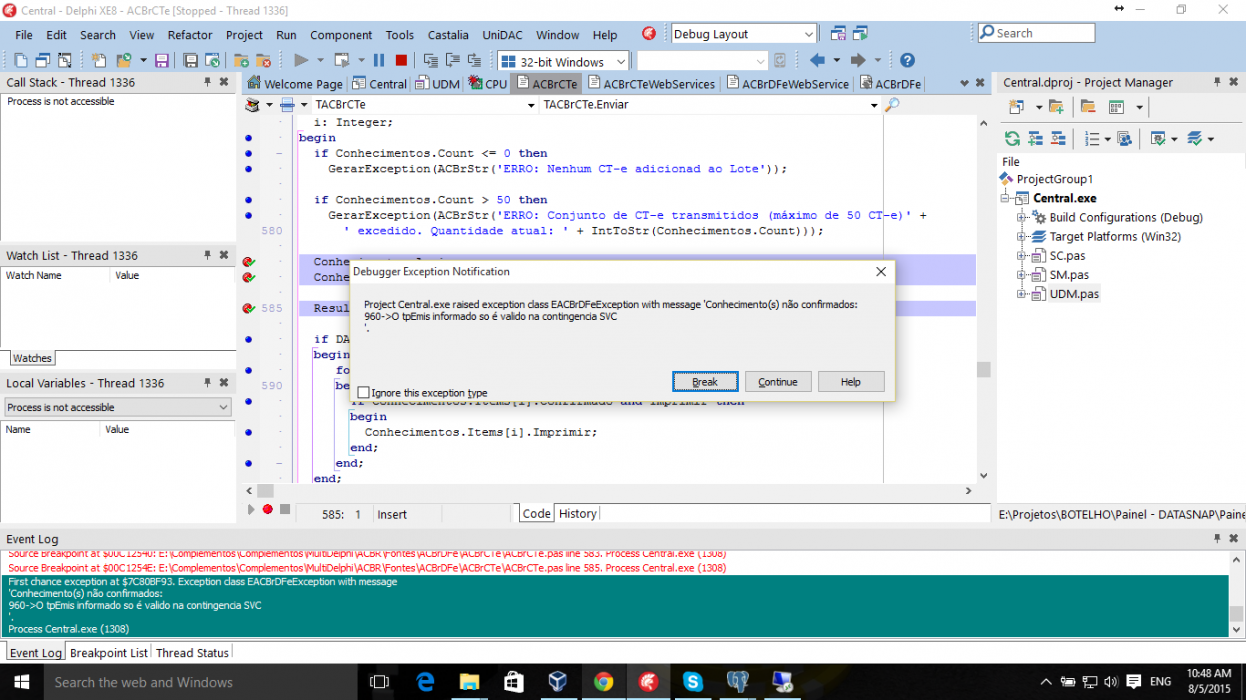Screen dimensions: 1246x700
Task: Toggle the breakpoint marker on line 585
Action: click(x=249, y=309)
